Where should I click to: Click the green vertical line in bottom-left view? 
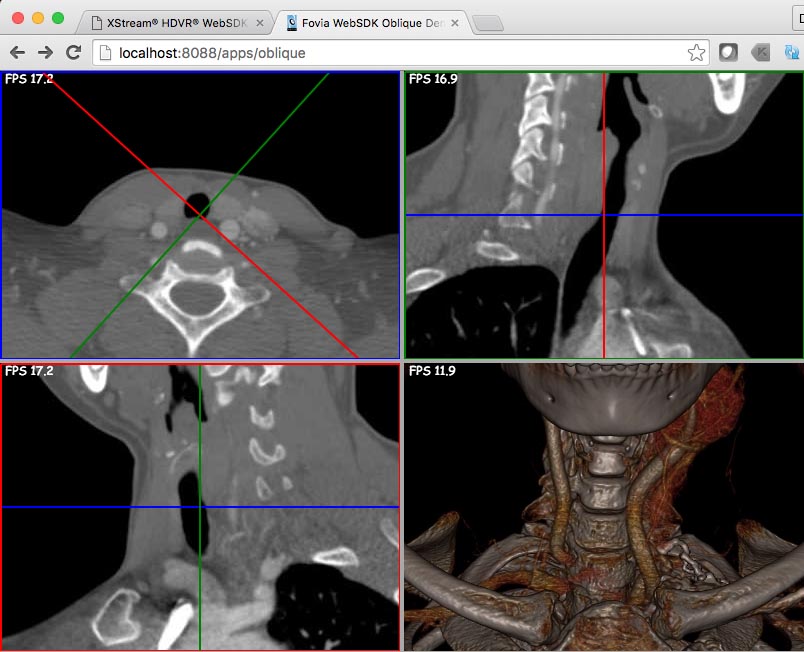click(x=201, y=580)
